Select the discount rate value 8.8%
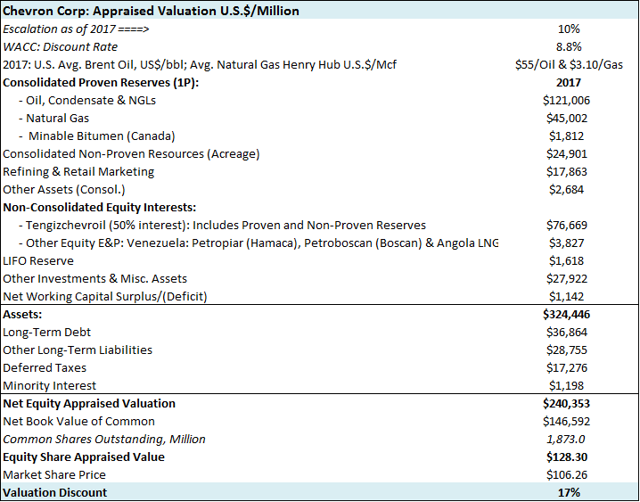The image size is (640, 502). [x=569, y=47]
